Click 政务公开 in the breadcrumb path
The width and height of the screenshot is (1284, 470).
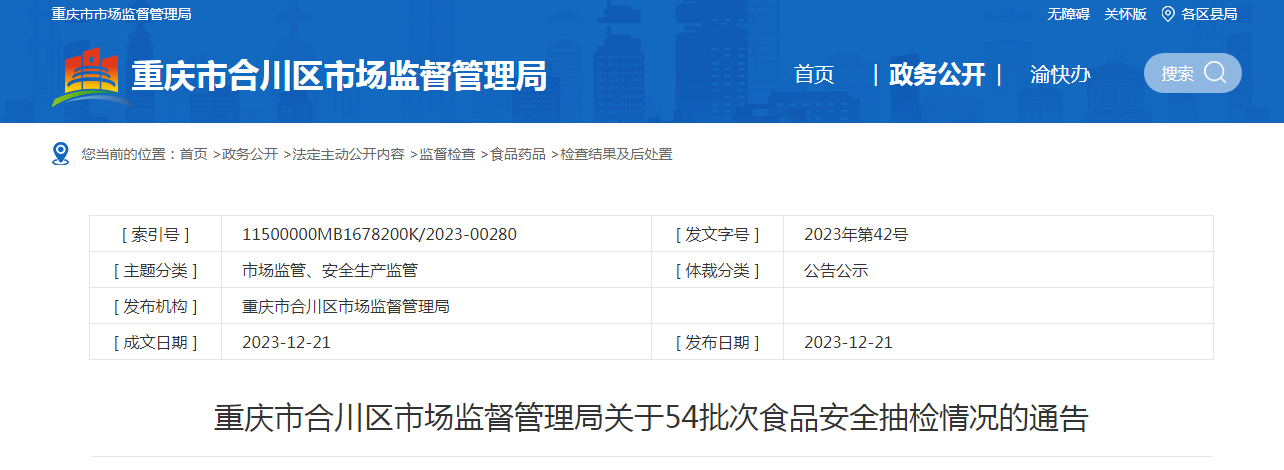point(250,154)
